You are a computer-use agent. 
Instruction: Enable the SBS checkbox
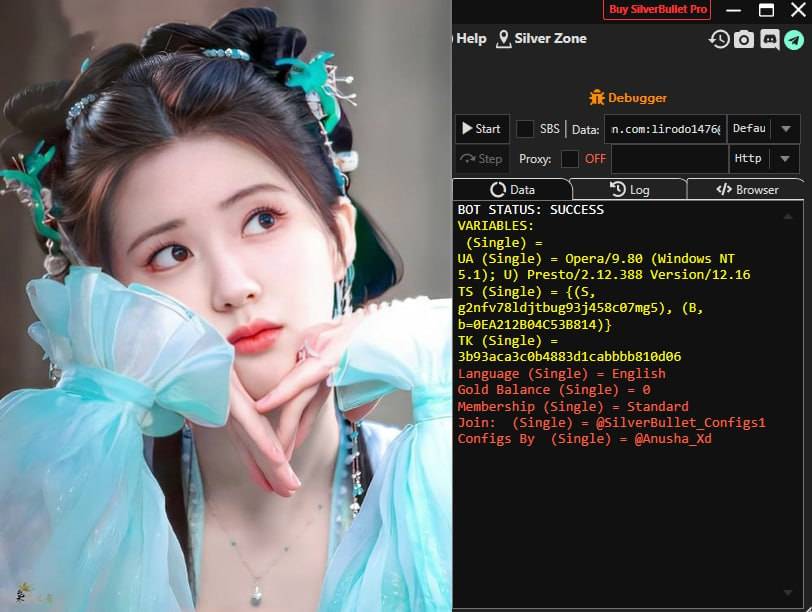[525, 128]
